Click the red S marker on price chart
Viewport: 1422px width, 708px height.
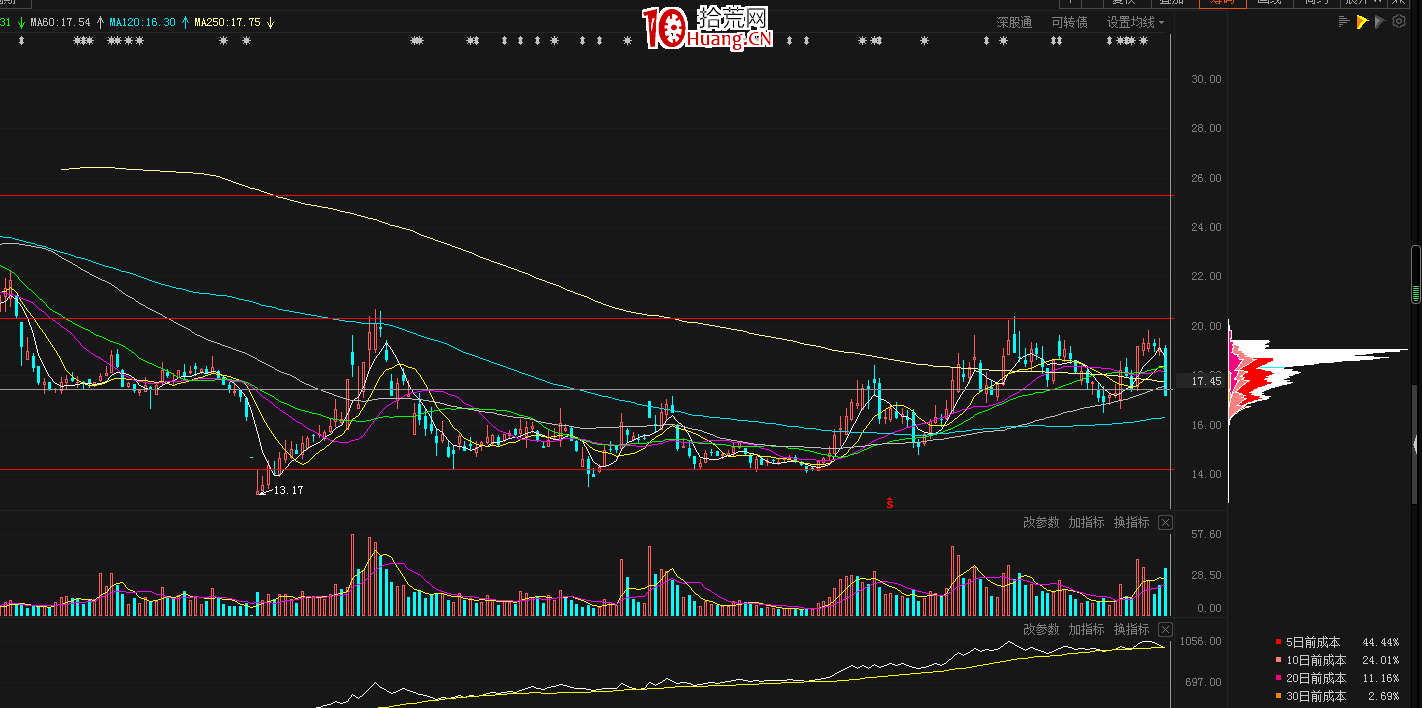pyautogui.click(x=888, y=503)
